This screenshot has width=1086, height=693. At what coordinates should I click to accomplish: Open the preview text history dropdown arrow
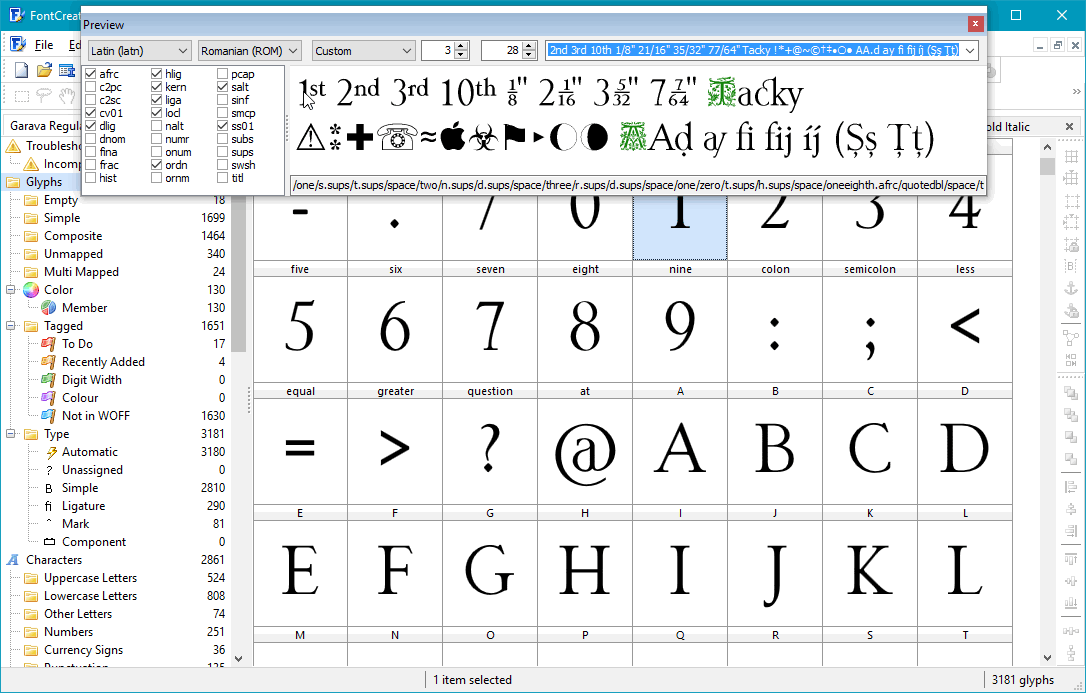tap(970, 51)
